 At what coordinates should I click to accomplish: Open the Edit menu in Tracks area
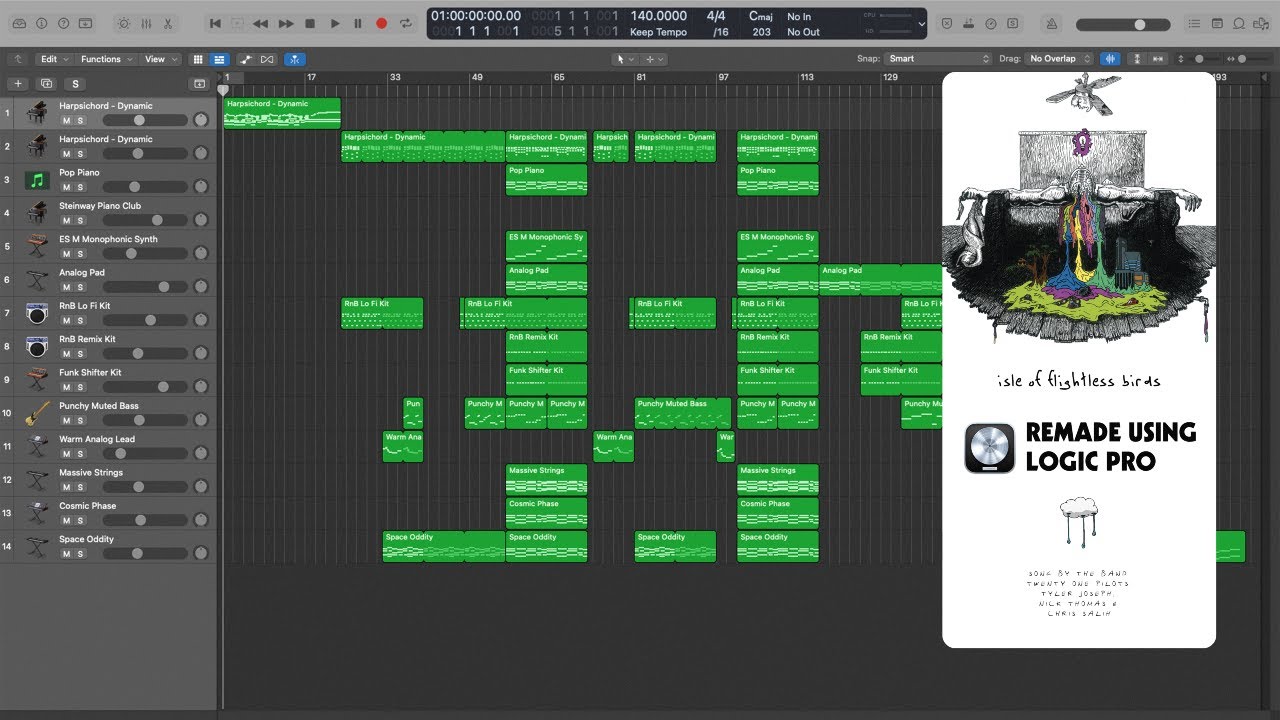[x=53, y=59]
